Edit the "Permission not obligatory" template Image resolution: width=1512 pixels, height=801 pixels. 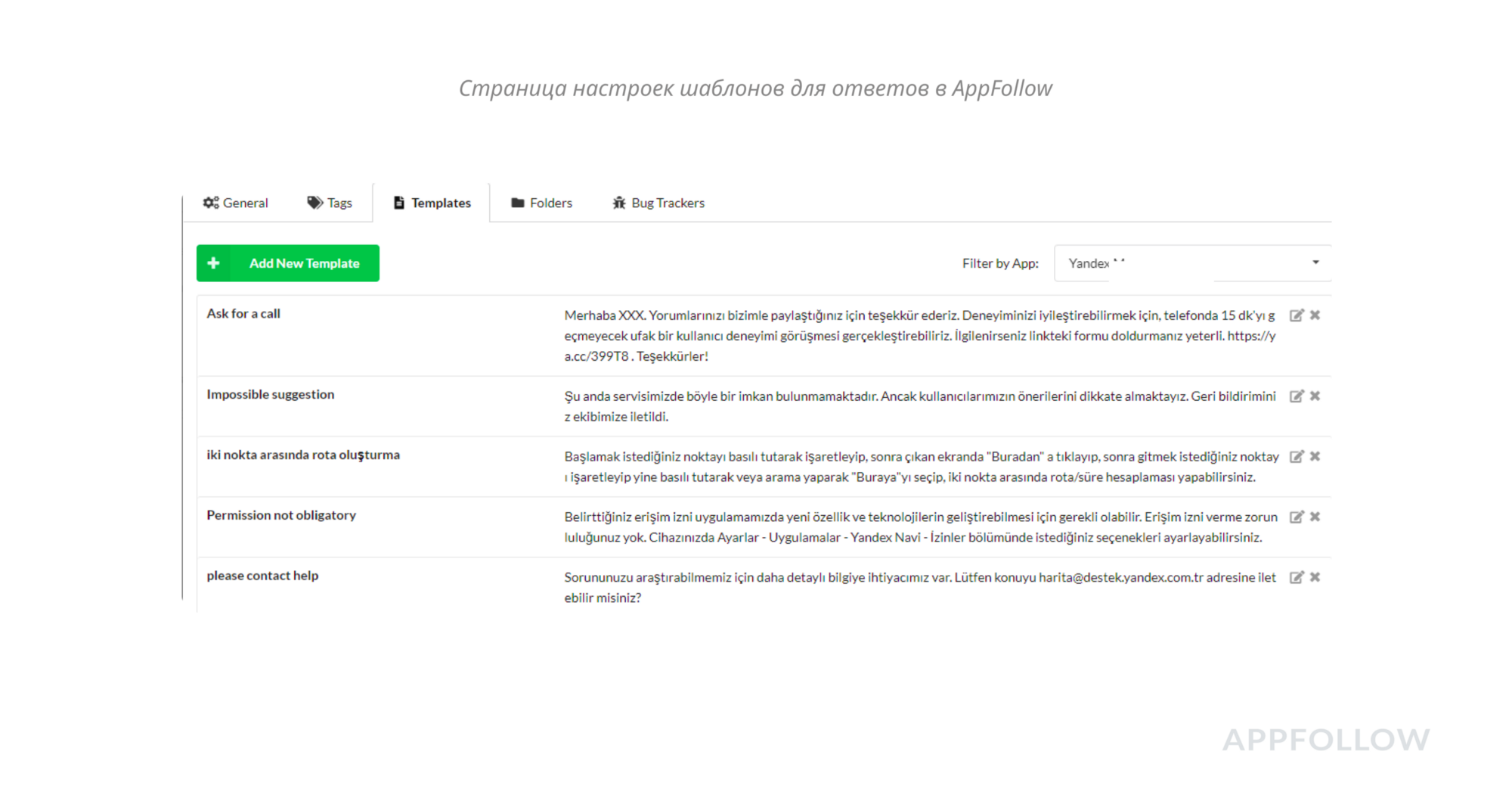tap(1296, 517)
